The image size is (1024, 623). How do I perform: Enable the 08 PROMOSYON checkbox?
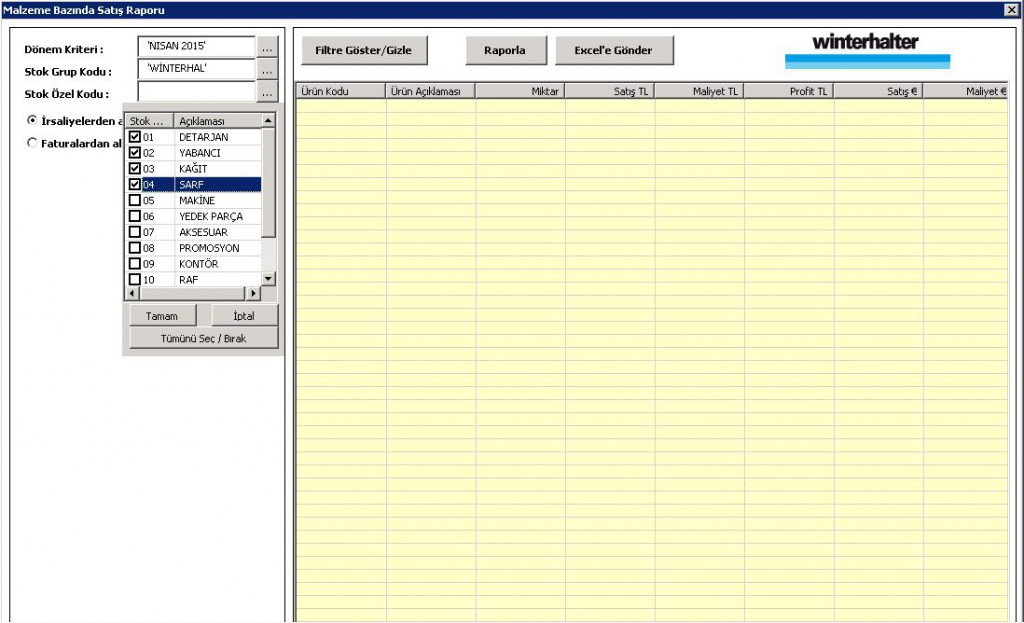pos(135,248)
